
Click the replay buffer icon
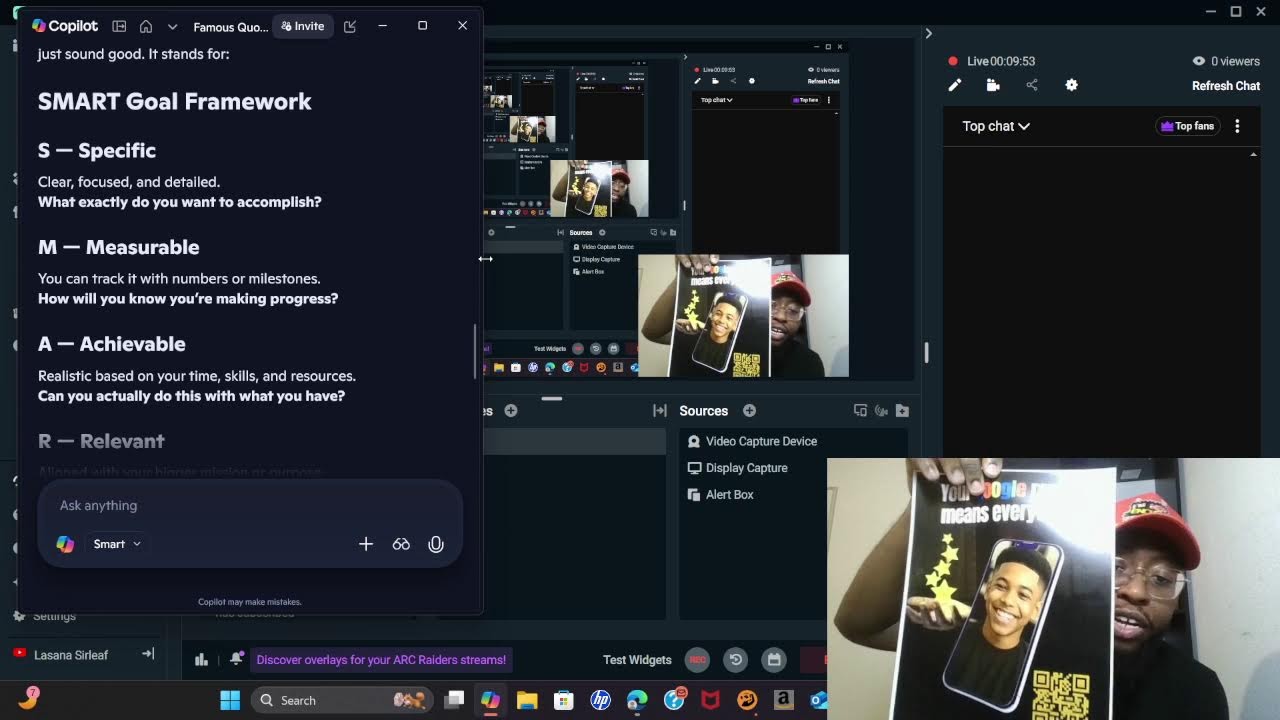(736, 660)
